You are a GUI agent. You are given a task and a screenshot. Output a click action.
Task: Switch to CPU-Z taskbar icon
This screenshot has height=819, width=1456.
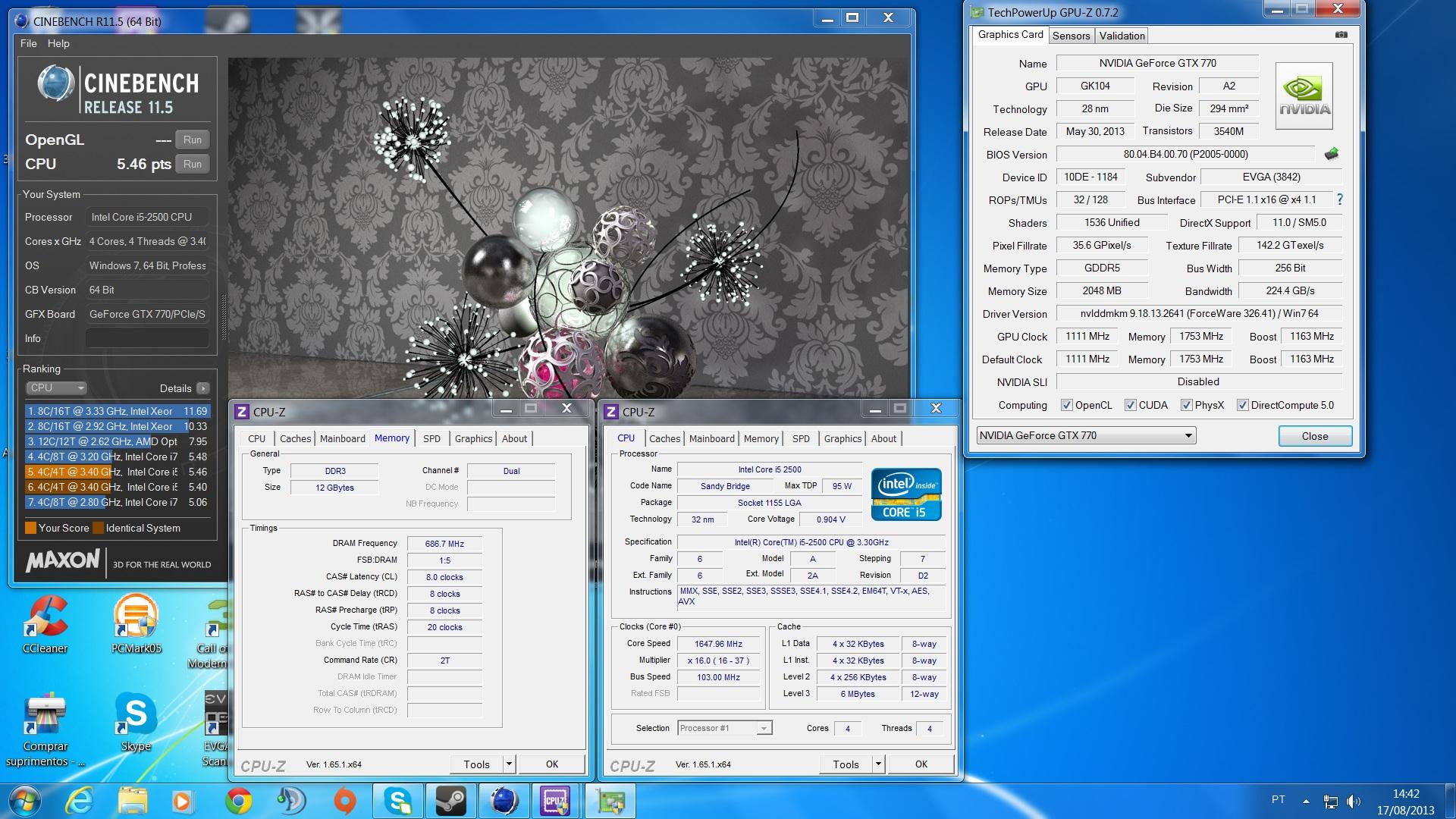point(555,802)
